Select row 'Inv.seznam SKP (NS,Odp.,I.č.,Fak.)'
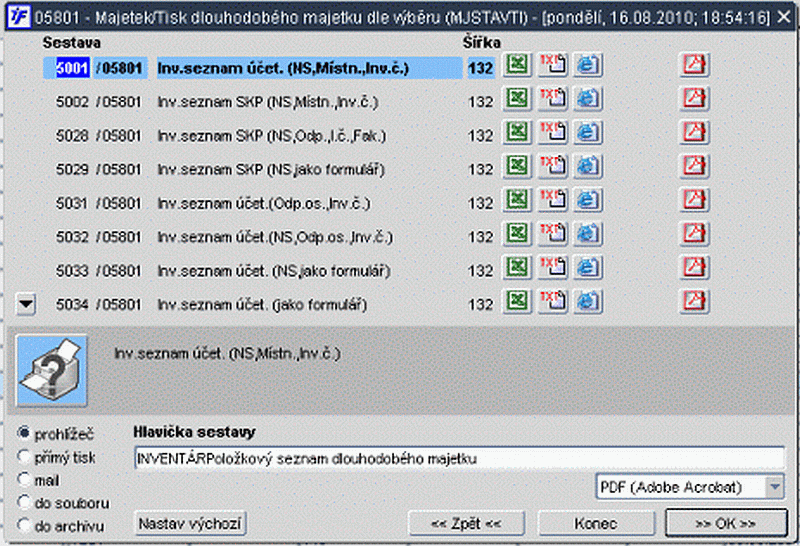 (272, 136)
